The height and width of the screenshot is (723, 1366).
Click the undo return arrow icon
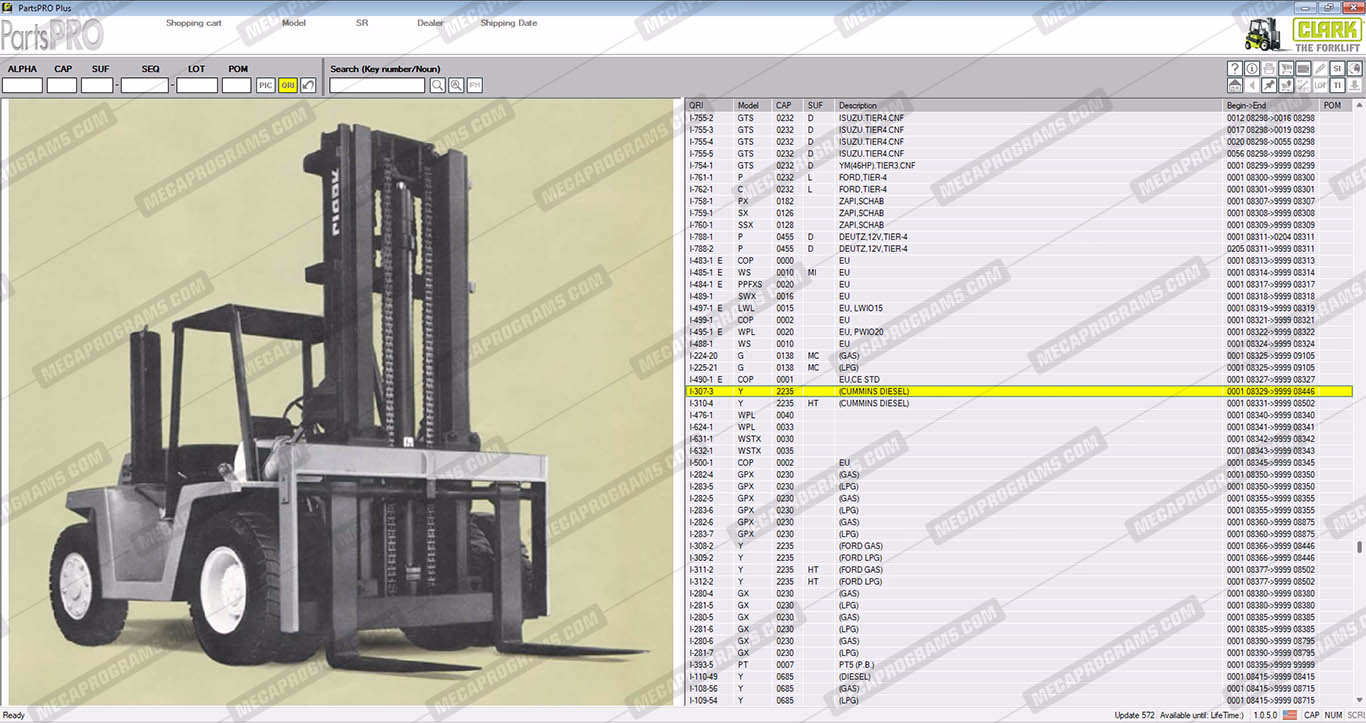tap(308, 85)
